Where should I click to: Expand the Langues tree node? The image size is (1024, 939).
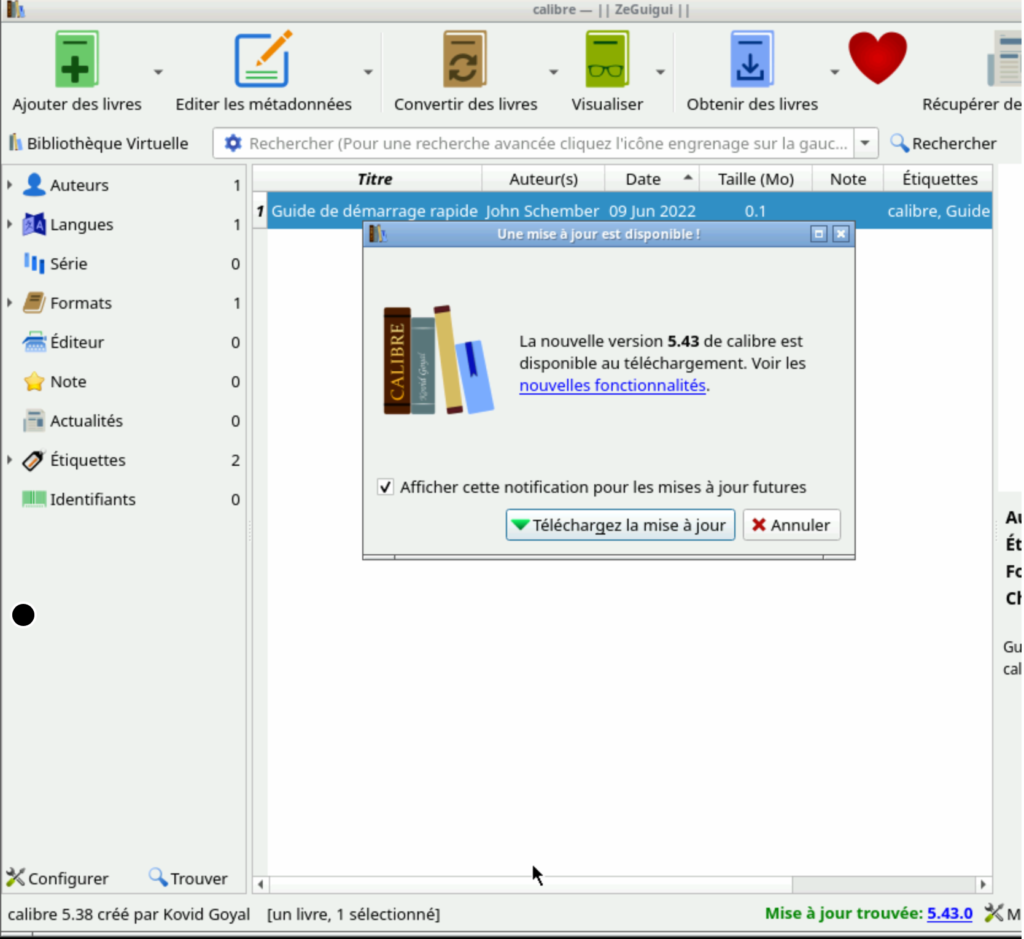pos(10,224)
